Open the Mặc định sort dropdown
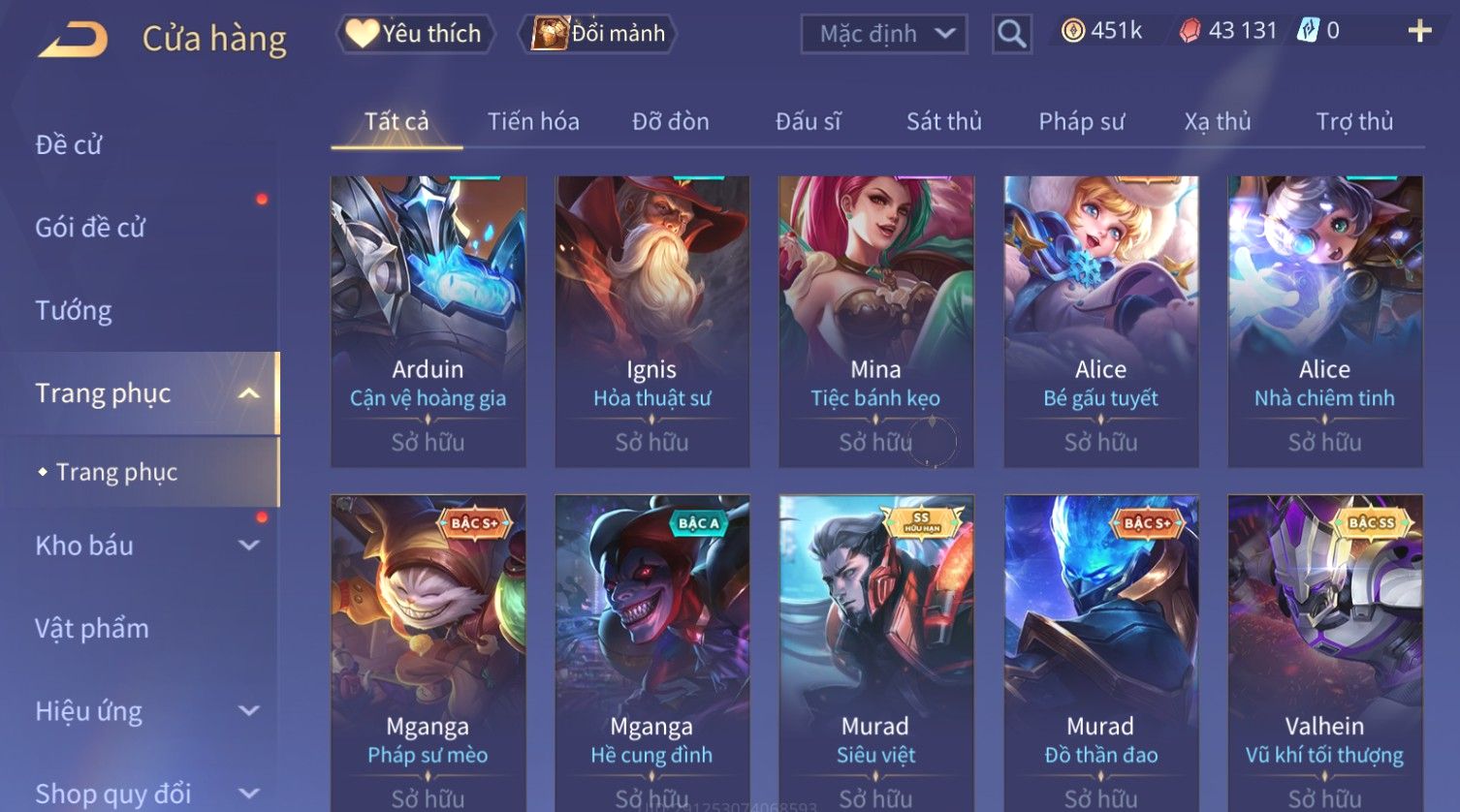The image size is (1460, 812). pyautogui.click(x=884, y=35)
